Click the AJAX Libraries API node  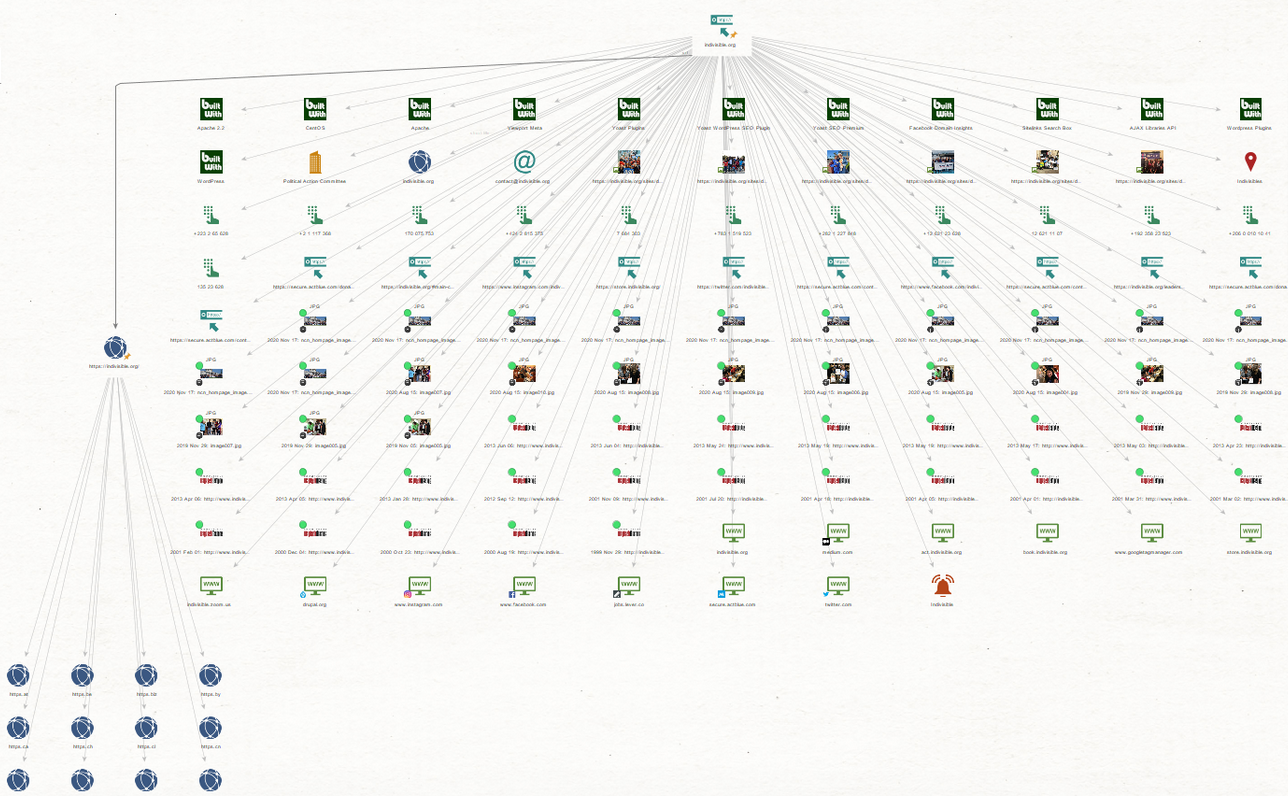click(1152, 109)
